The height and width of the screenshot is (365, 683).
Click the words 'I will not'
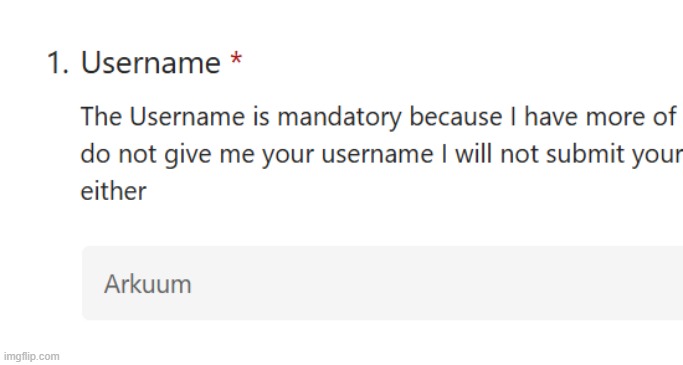[490, 154]
